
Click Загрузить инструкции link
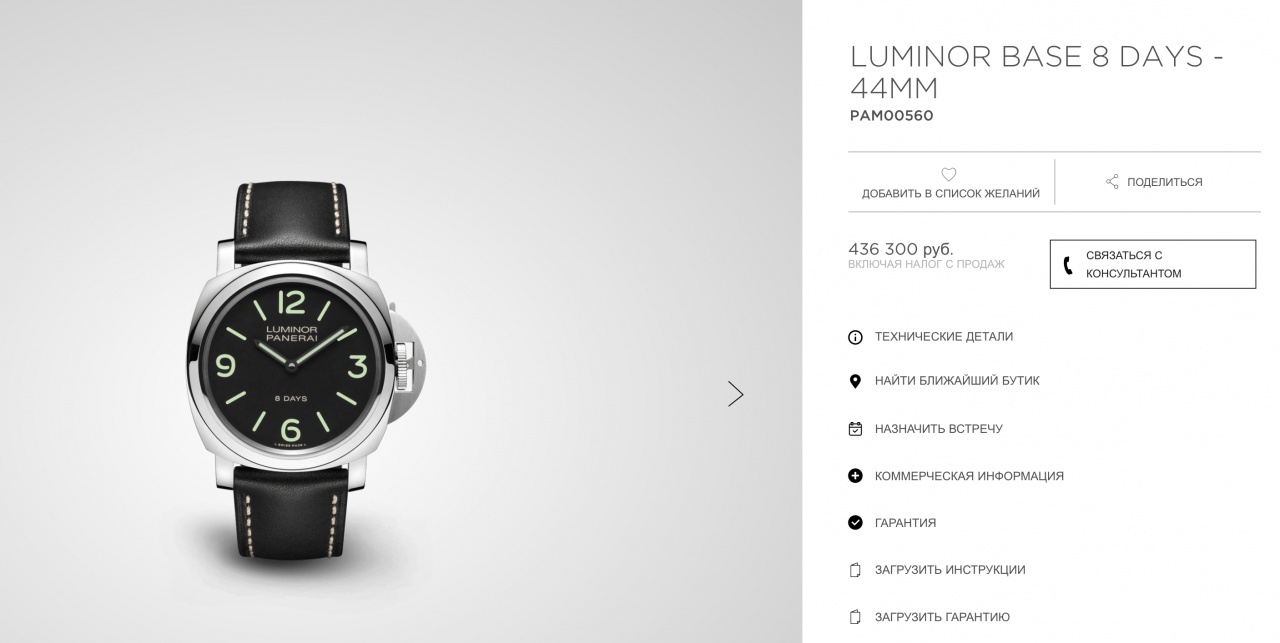pyautogui.click(x=950, y=570)
